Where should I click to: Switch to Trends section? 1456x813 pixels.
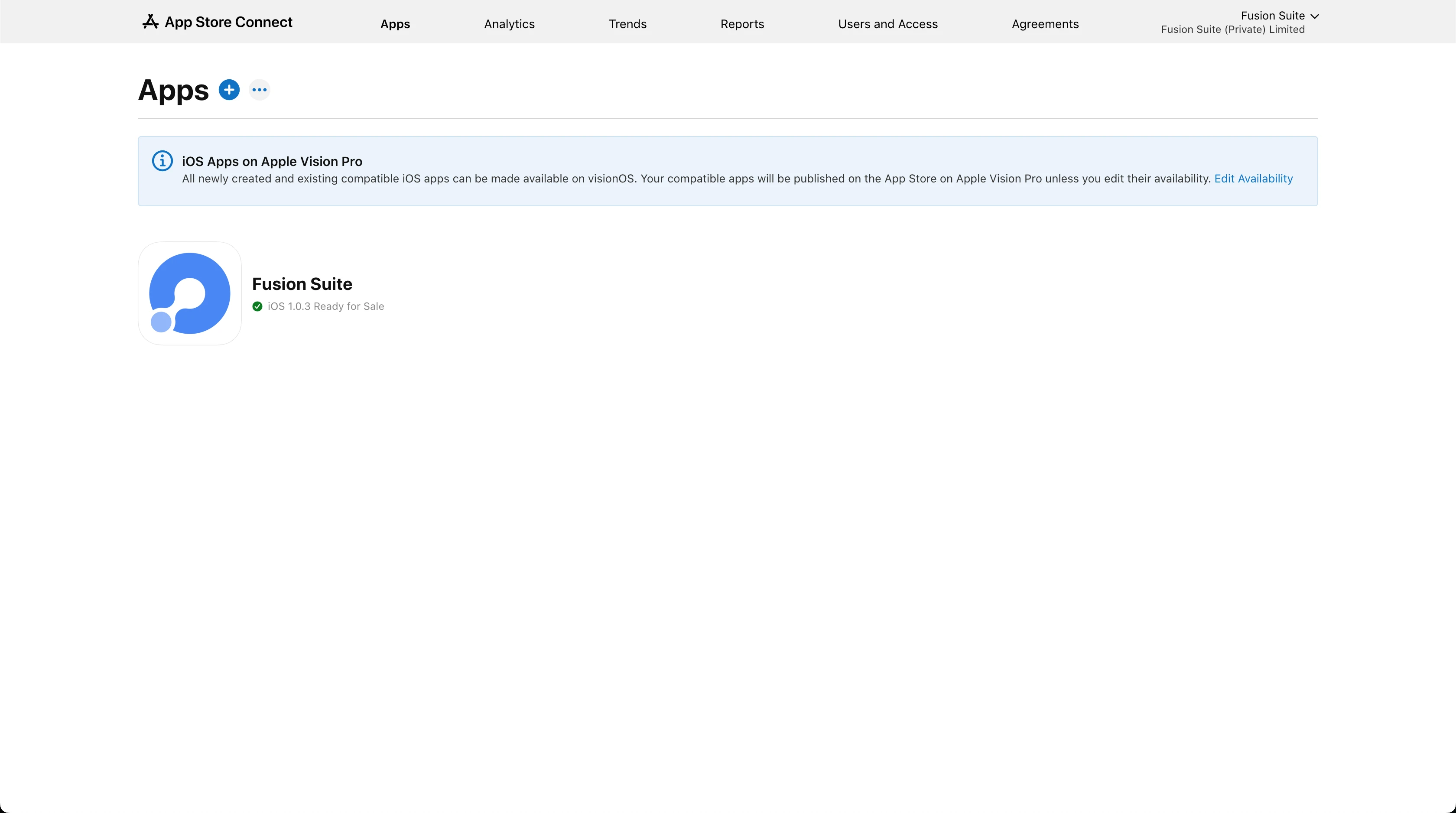point(627,24)
